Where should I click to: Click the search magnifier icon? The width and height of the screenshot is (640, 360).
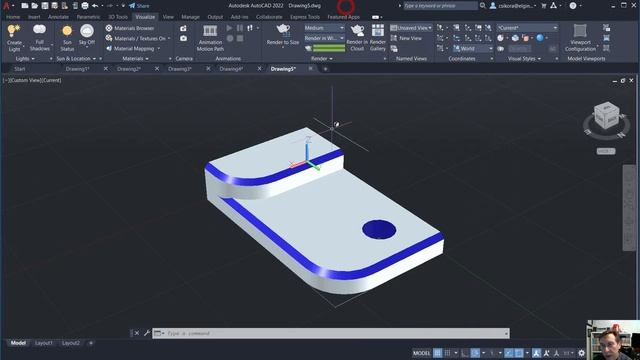(483, 6)
